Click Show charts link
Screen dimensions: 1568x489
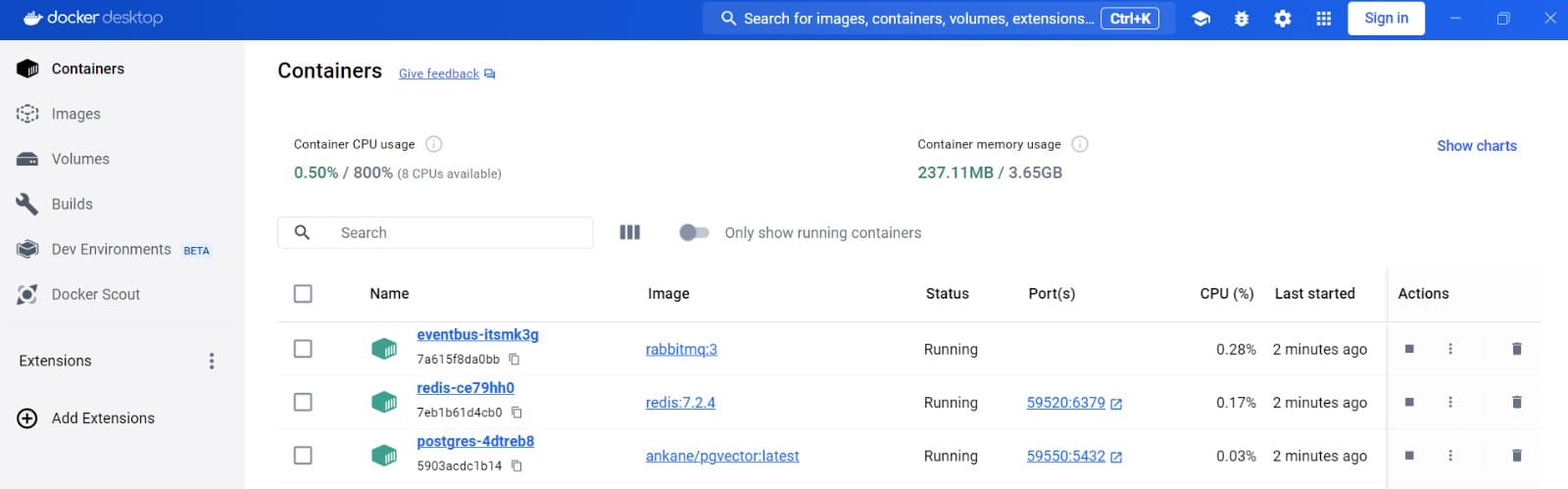[x=1476, y=145]
